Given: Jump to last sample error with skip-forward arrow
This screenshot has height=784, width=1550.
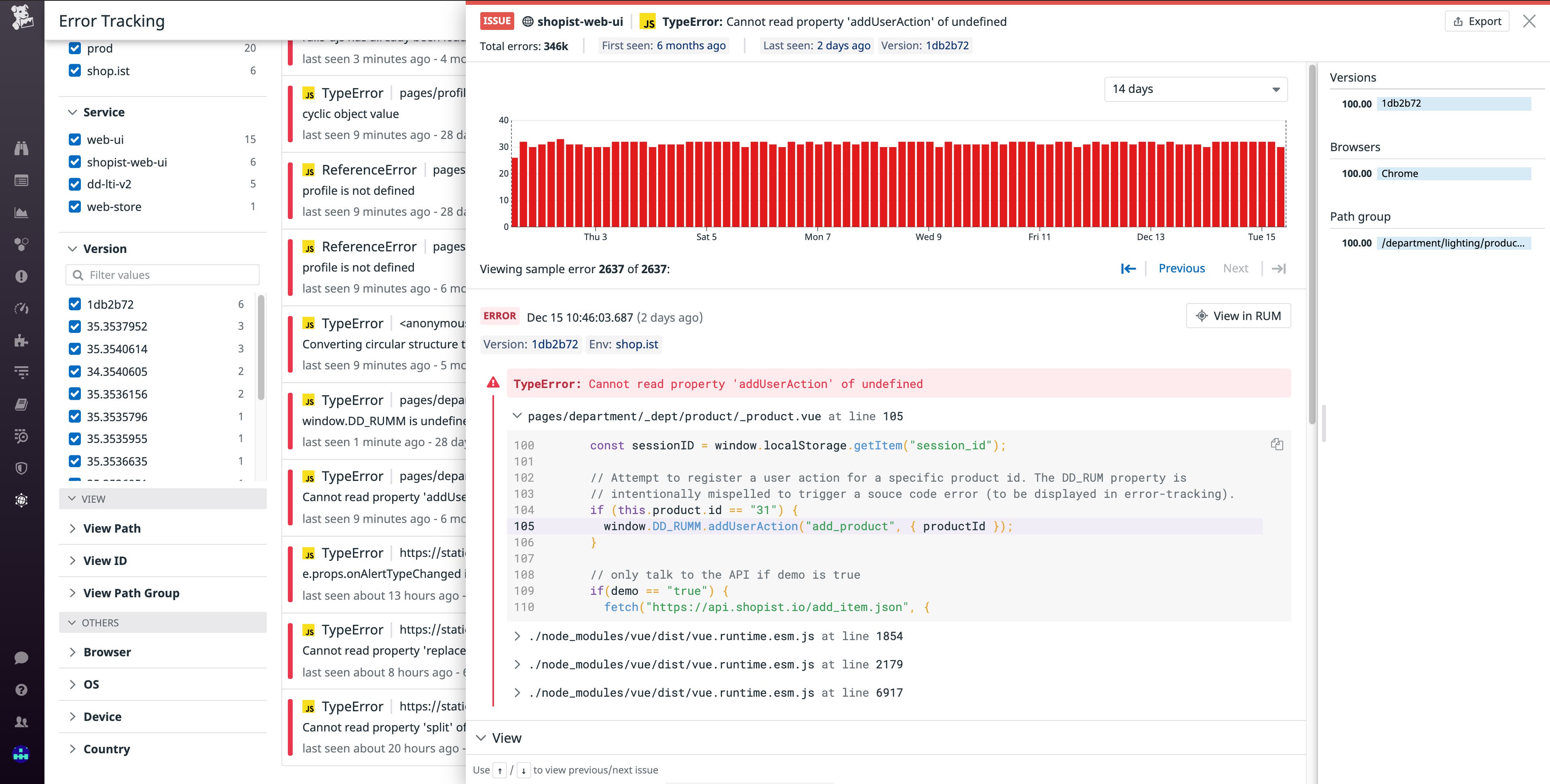Looking at the screenshot, I should (1279, 268).
